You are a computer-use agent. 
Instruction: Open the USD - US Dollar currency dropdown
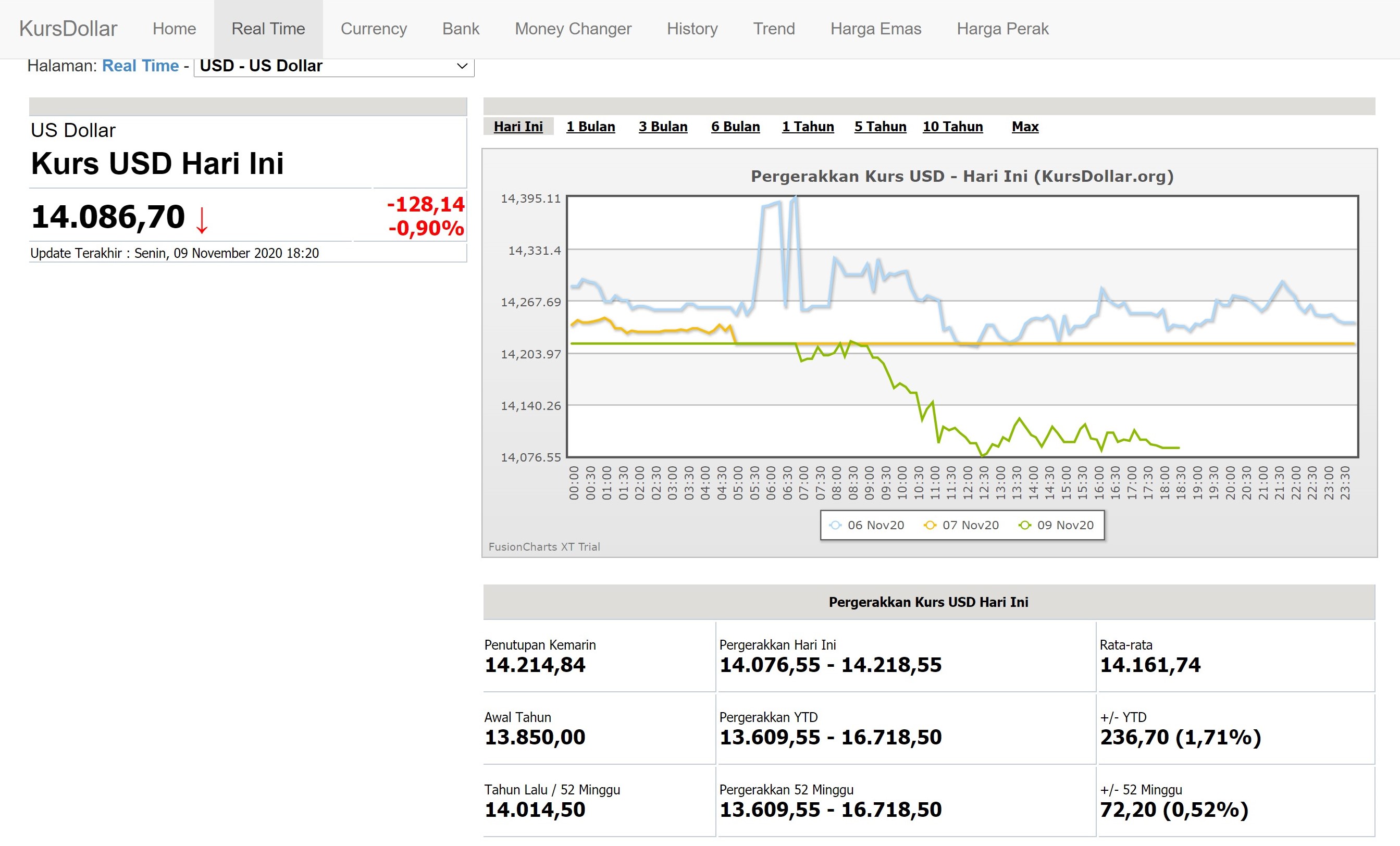point(333,67)
